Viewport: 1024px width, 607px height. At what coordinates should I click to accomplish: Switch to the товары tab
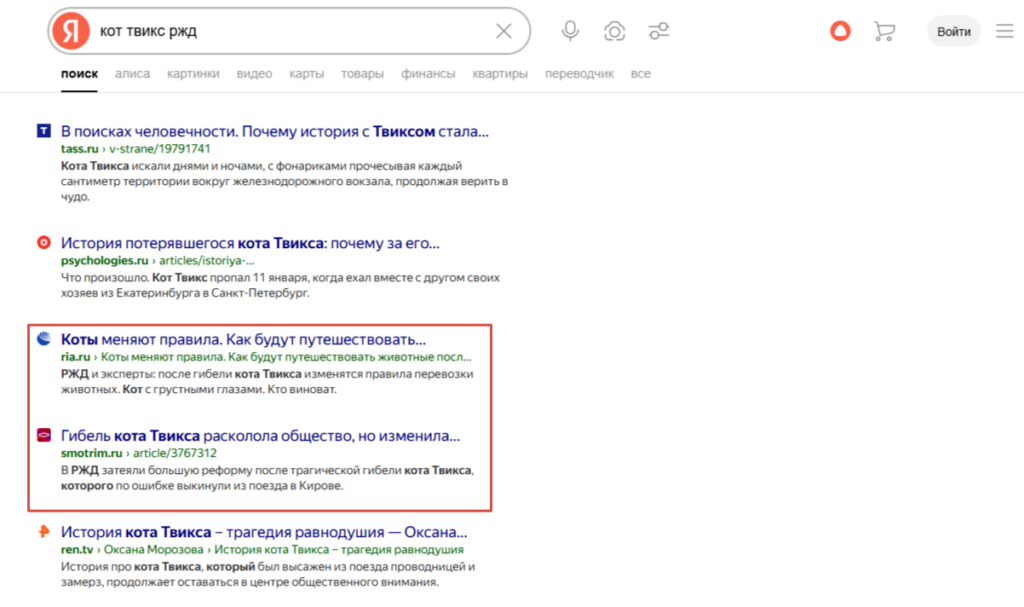pos(362,74)
